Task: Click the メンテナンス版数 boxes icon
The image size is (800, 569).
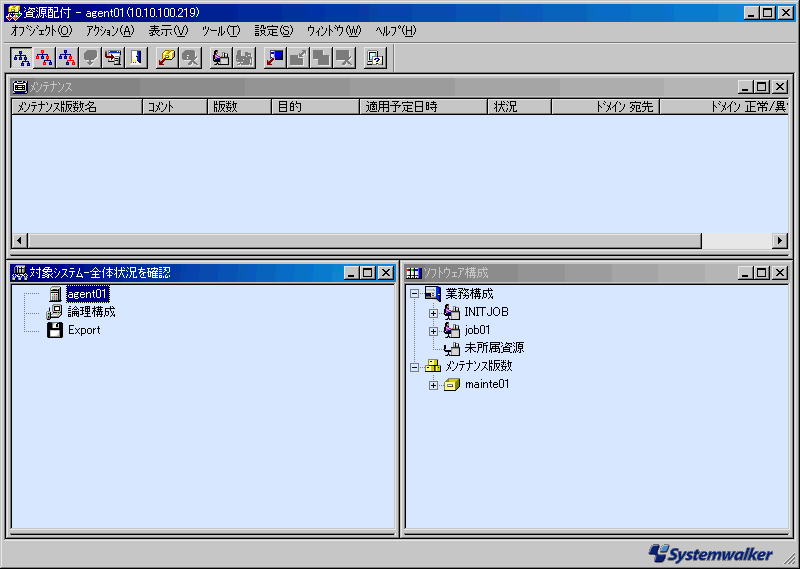Action: [433, 366]
